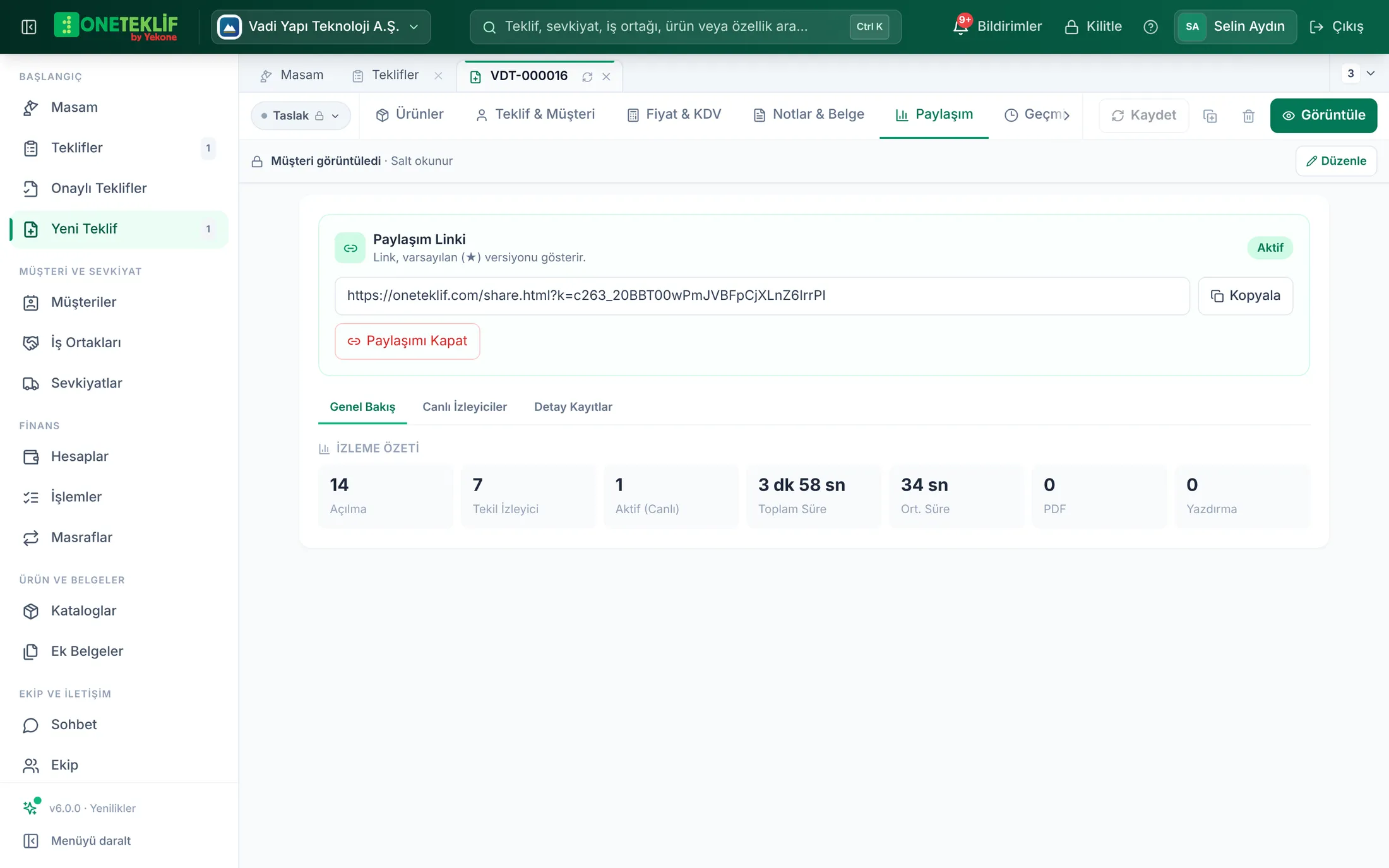Viewport: 1389px width, 868px height.
Task: Open the help question mark icon
Action: coord(1150,27)
